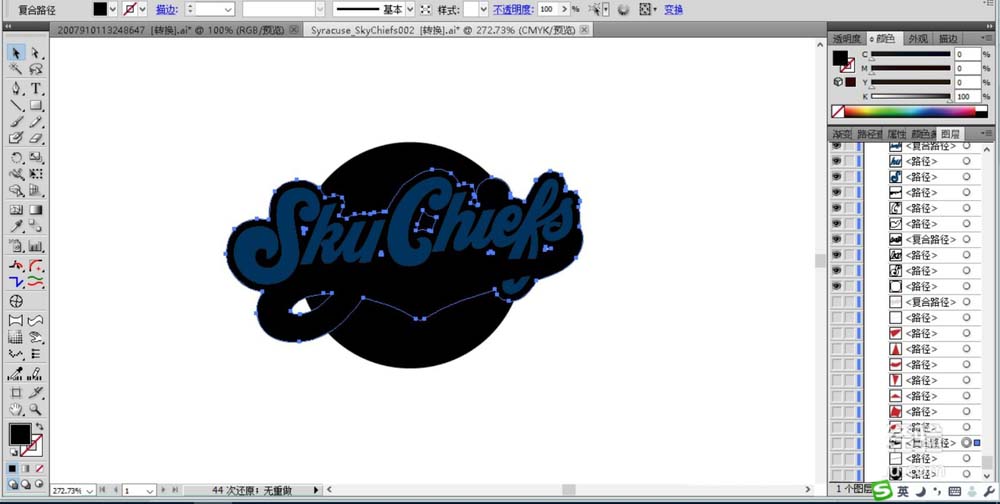Image resolution: width=1000 pixels, height=504 pixels.
Task: Click the Sogou input method tray icon
Action: click(882, 491)
